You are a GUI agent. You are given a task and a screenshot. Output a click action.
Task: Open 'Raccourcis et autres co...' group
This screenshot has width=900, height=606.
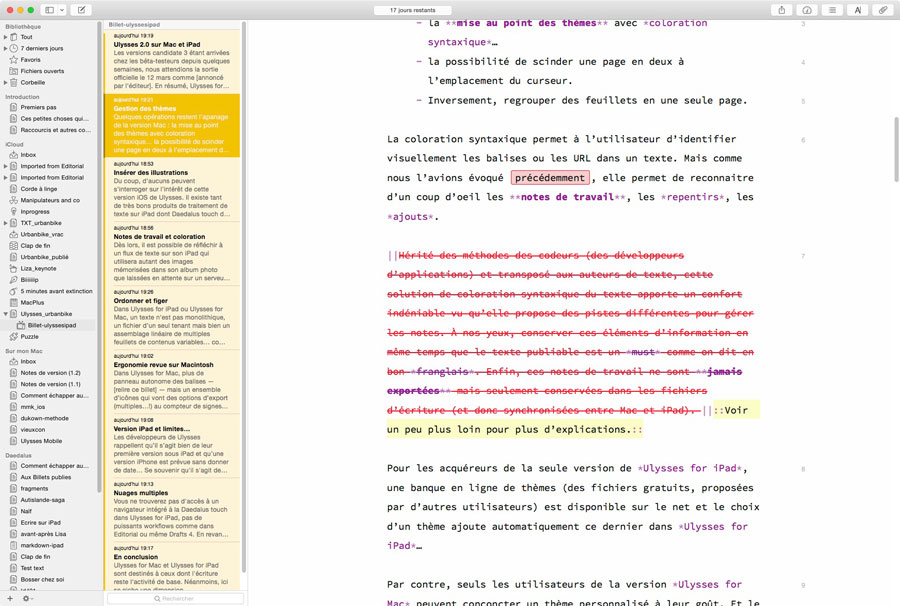(x=56, y=130)
